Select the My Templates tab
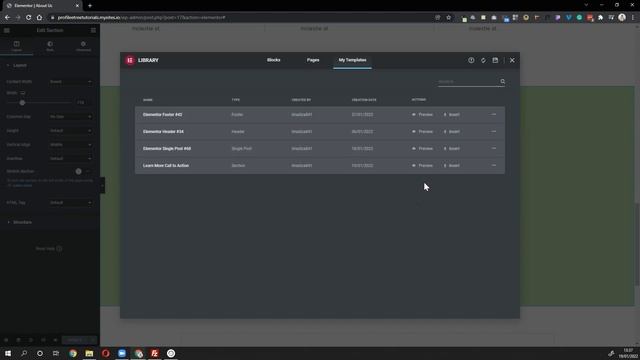Image resolution: width=640 pixels, height=360 pixels. (352, 60)
